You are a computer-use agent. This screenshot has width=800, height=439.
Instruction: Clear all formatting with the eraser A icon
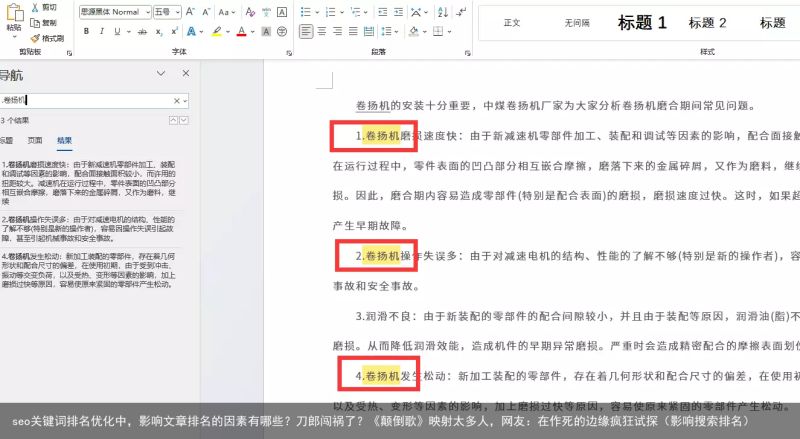click(250, 11)
